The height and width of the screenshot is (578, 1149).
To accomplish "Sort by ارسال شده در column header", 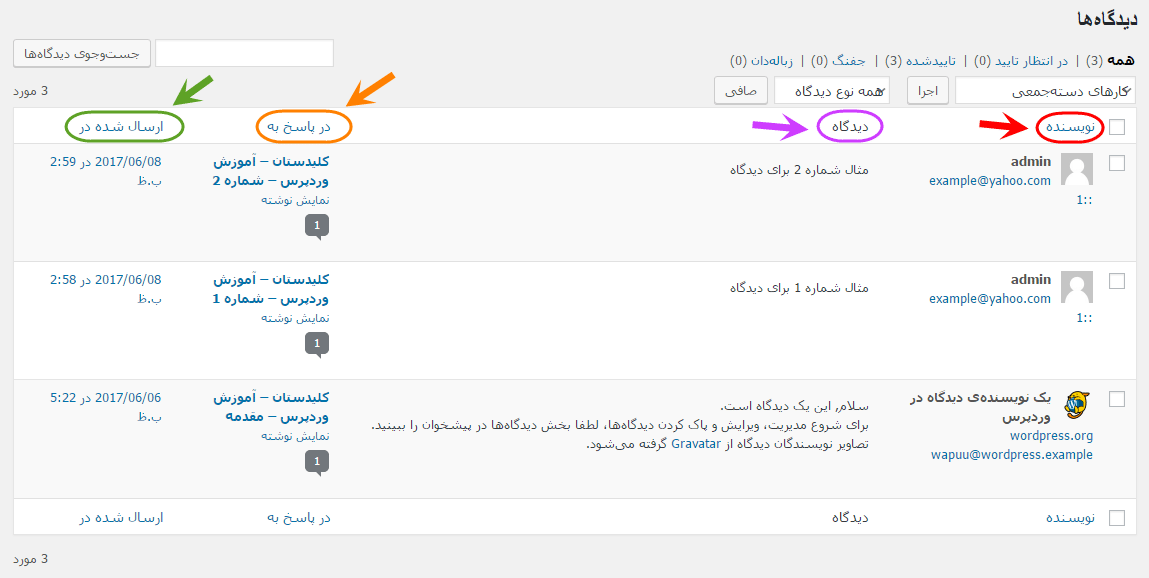I will (x=121, y=127).
